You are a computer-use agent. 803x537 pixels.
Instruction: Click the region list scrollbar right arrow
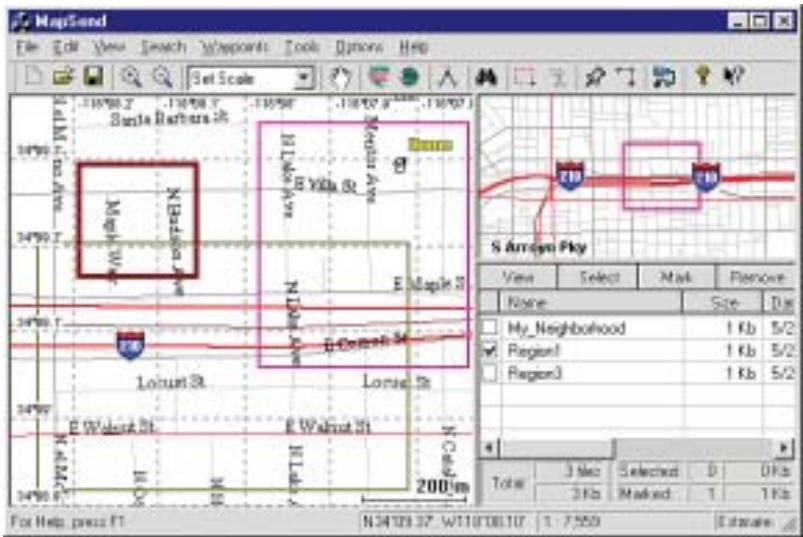point(784,448)
